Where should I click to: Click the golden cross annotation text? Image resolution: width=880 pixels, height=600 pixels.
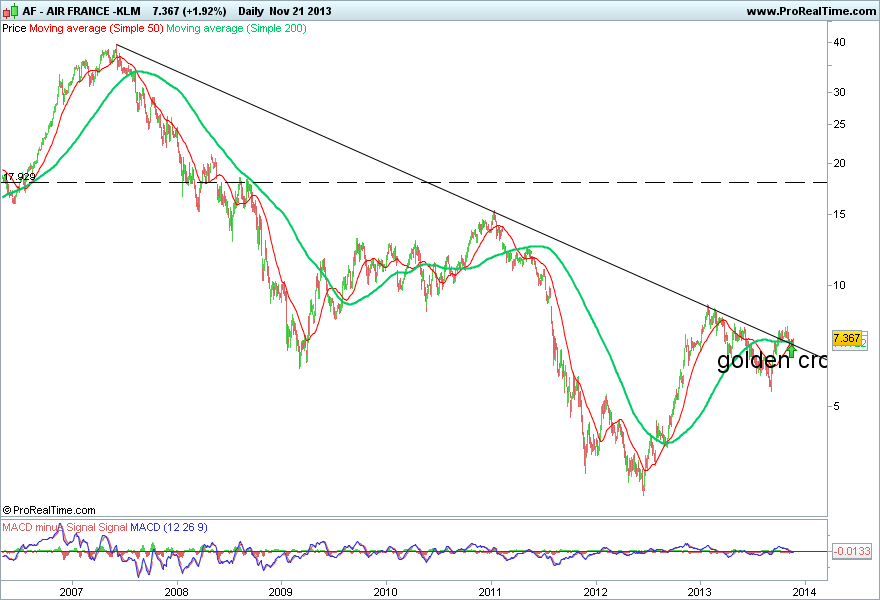[x=772, y=360]
